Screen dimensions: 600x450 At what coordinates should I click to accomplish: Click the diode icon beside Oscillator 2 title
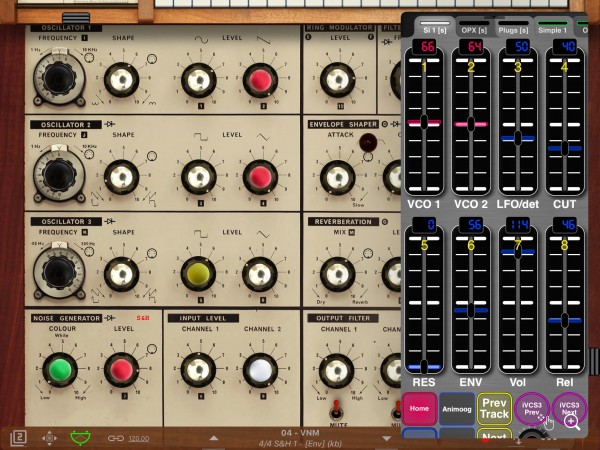tap(110, 124)
